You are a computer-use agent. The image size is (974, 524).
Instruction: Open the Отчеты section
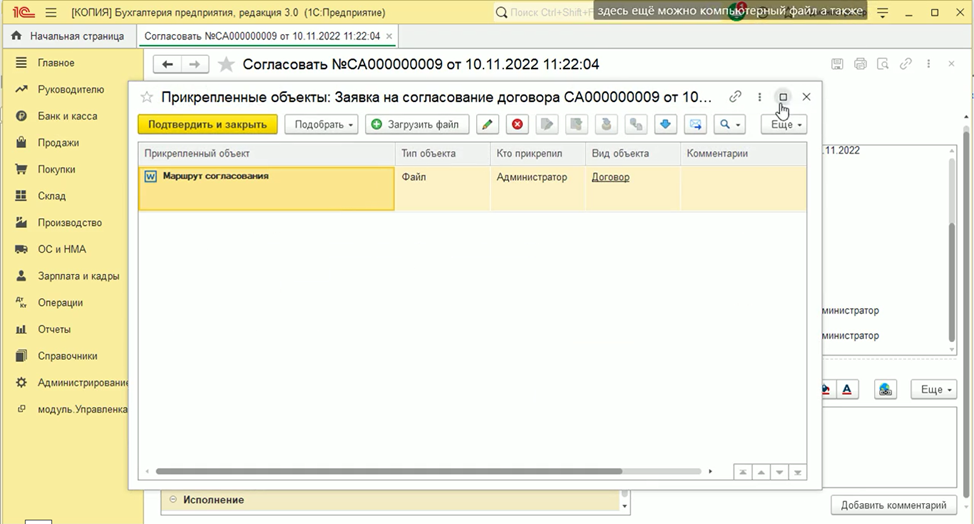point(54,330)
